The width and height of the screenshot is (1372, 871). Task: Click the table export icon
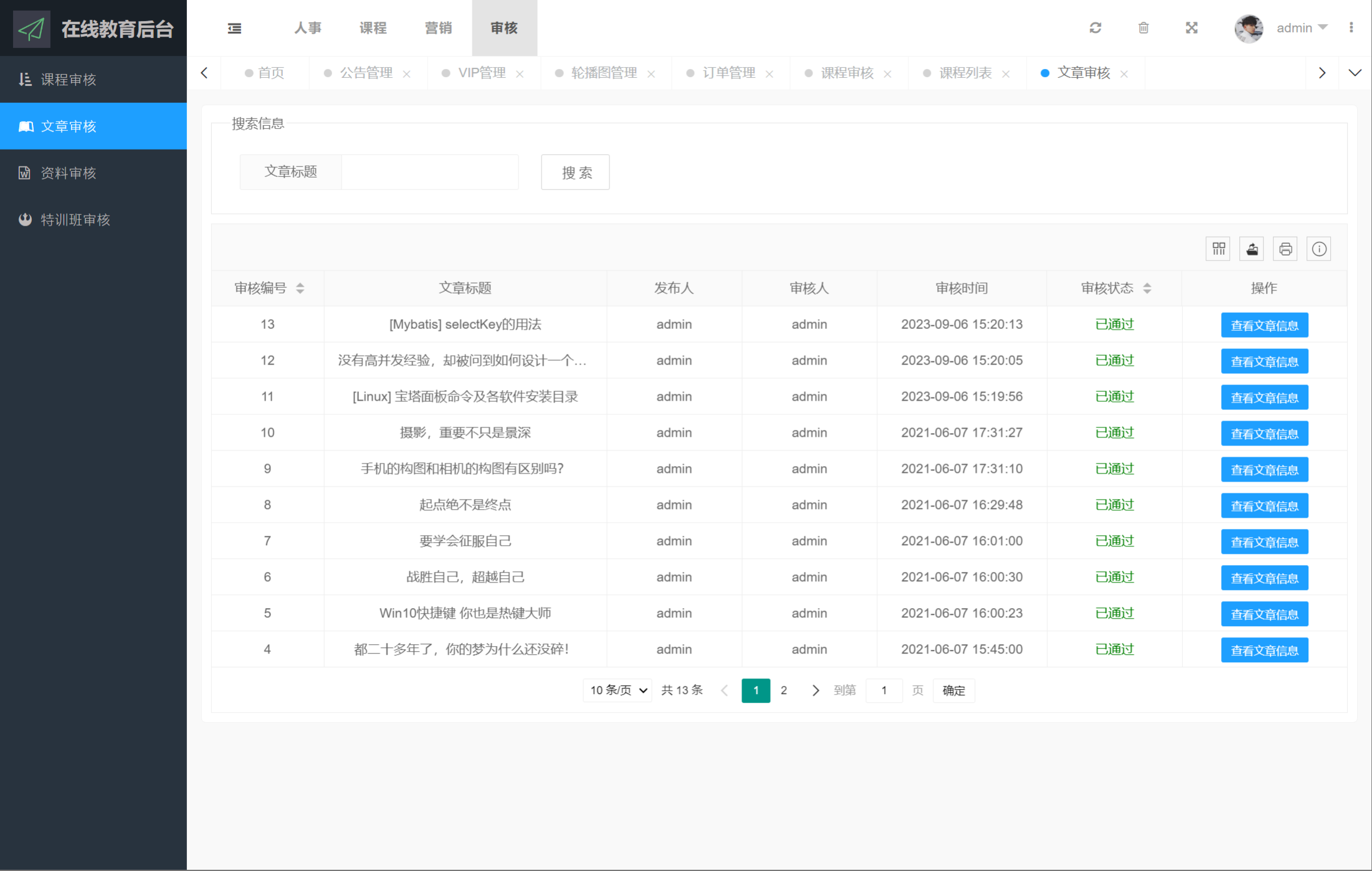1252,249
